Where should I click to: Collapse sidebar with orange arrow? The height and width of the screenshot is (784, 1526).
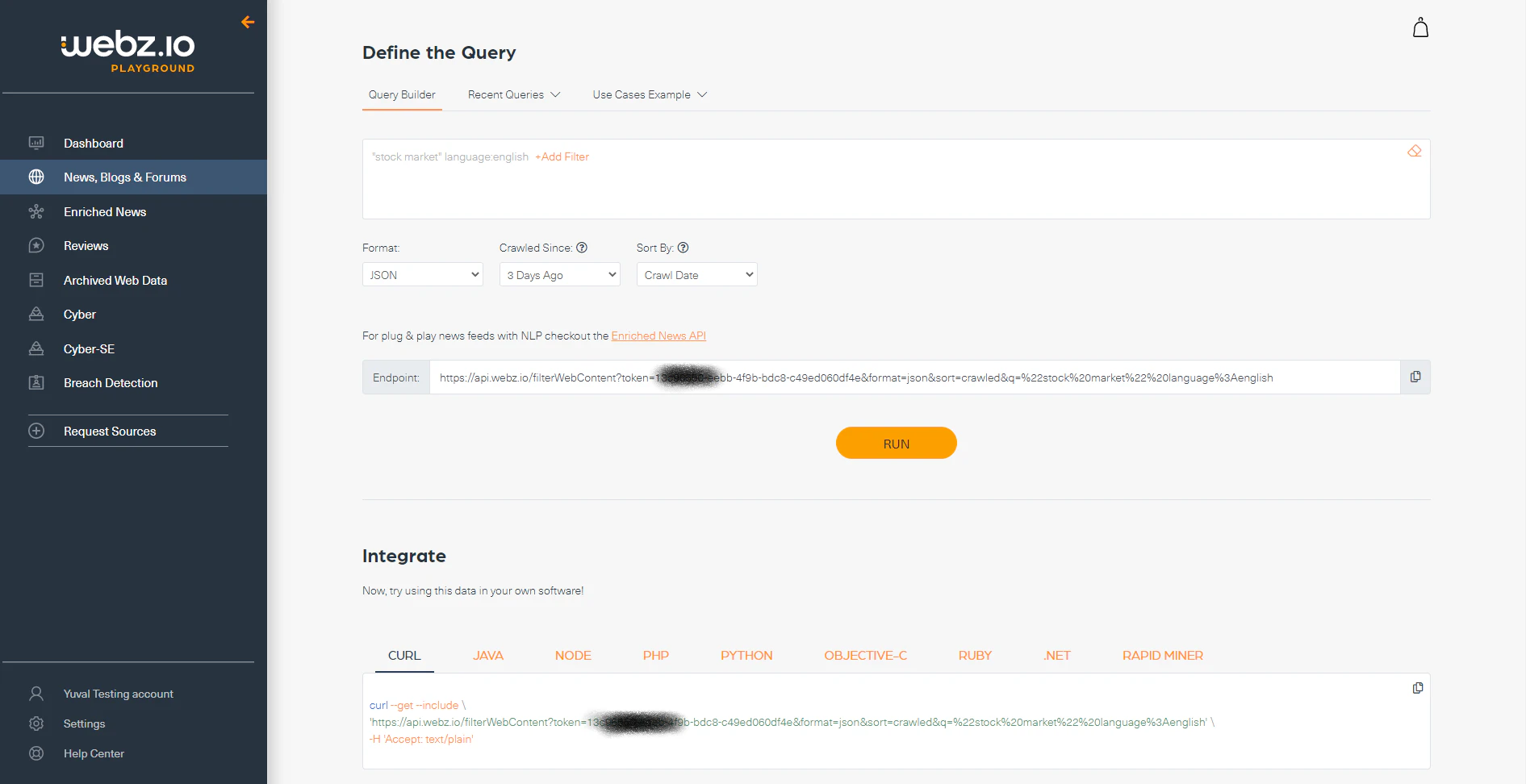247,22
